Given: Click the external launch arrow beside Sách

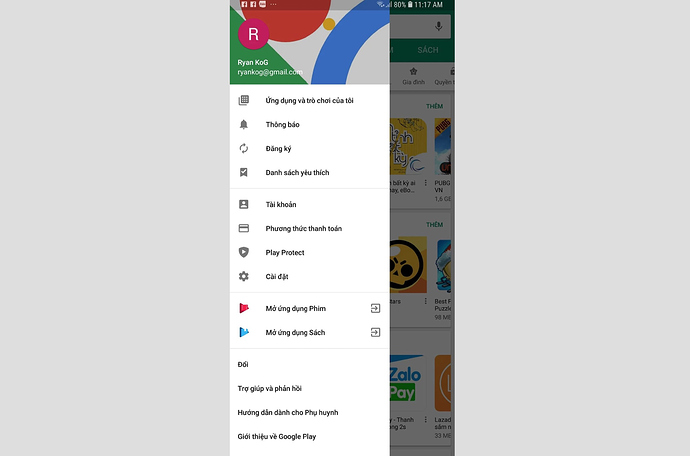Looking at the screenshot, I should click(x=375, y=332).
